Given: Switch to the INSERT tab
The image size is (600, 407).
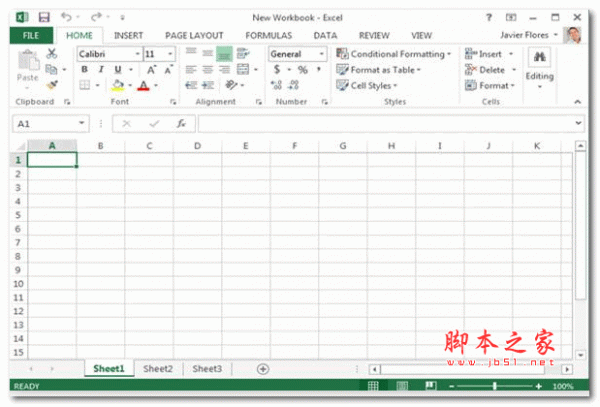Looking at the screenshot, I should pos(129,36).
